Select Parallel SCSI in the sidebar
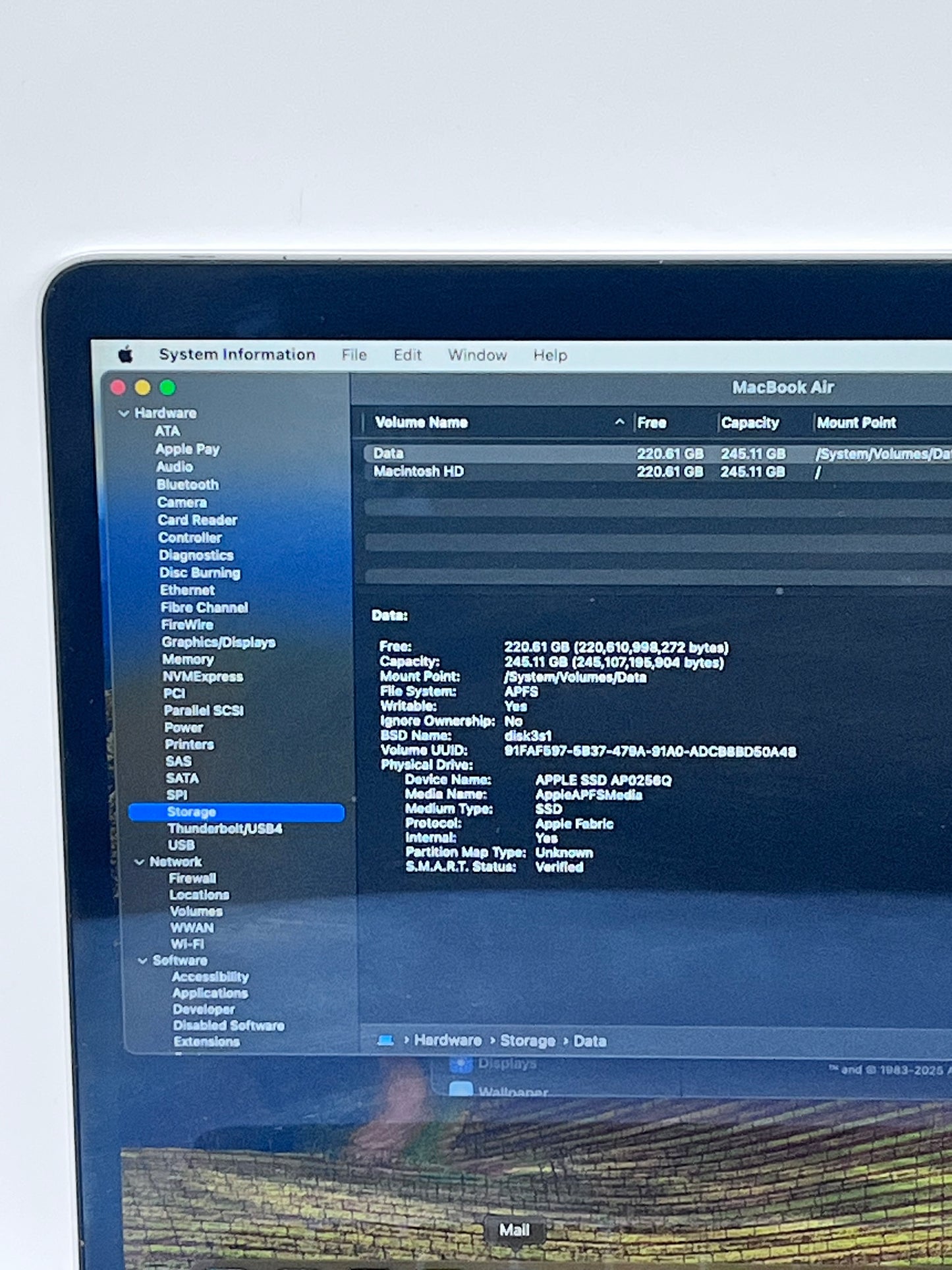The image size is (952, 1270). pyautogui.click(x=204, y=710)
